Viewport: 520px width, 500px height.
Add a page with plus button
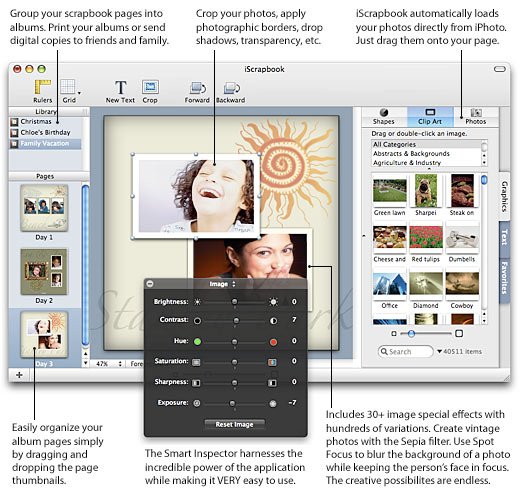(19, 375)
